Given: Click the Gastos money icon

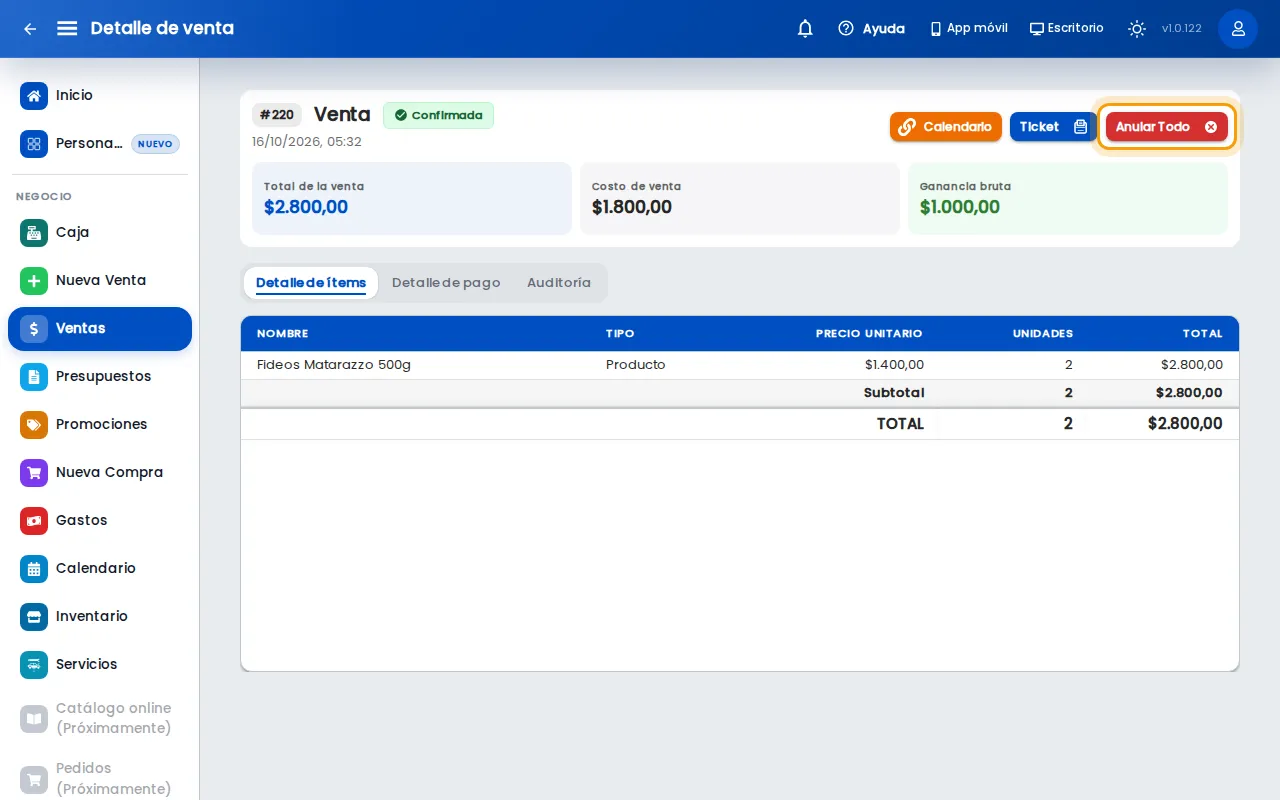Looking at the screenshot, I should (x=34, y=521).
